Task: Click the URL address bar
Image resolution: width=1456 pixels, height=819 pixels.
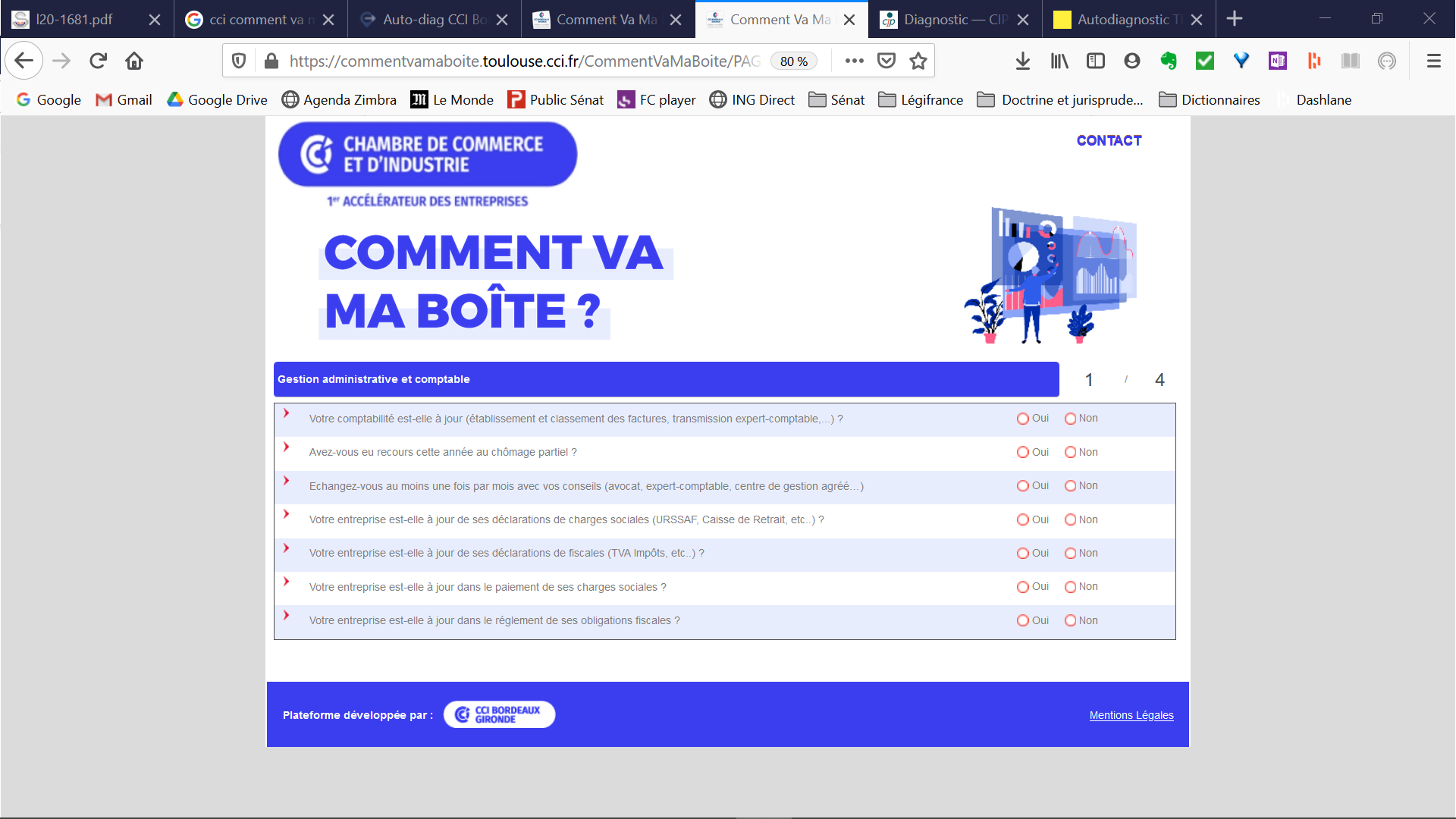Action: tap(523, 61)
